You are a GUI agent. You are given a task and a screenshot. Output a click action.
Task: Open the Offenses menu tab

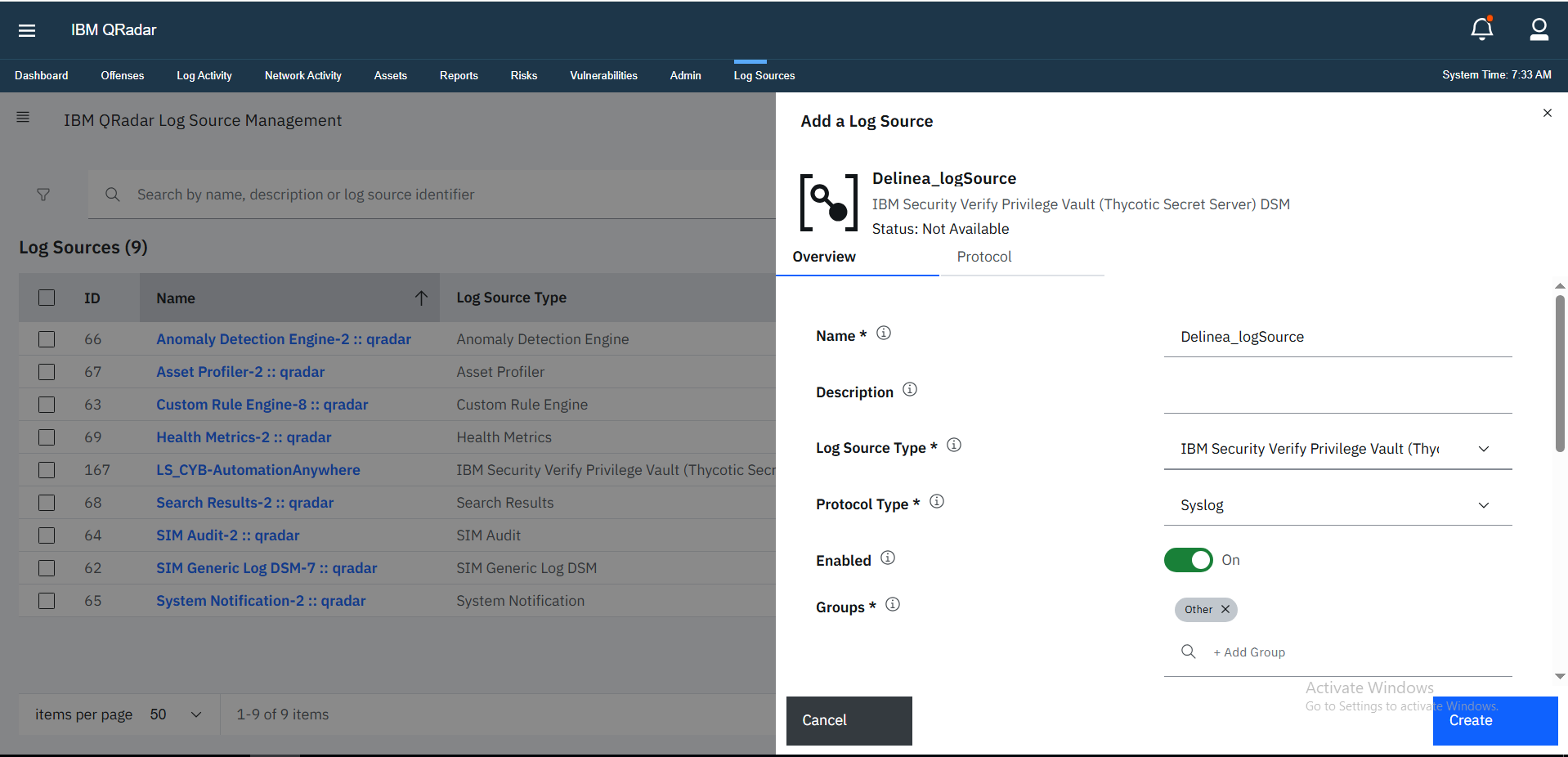click(123, 75)
